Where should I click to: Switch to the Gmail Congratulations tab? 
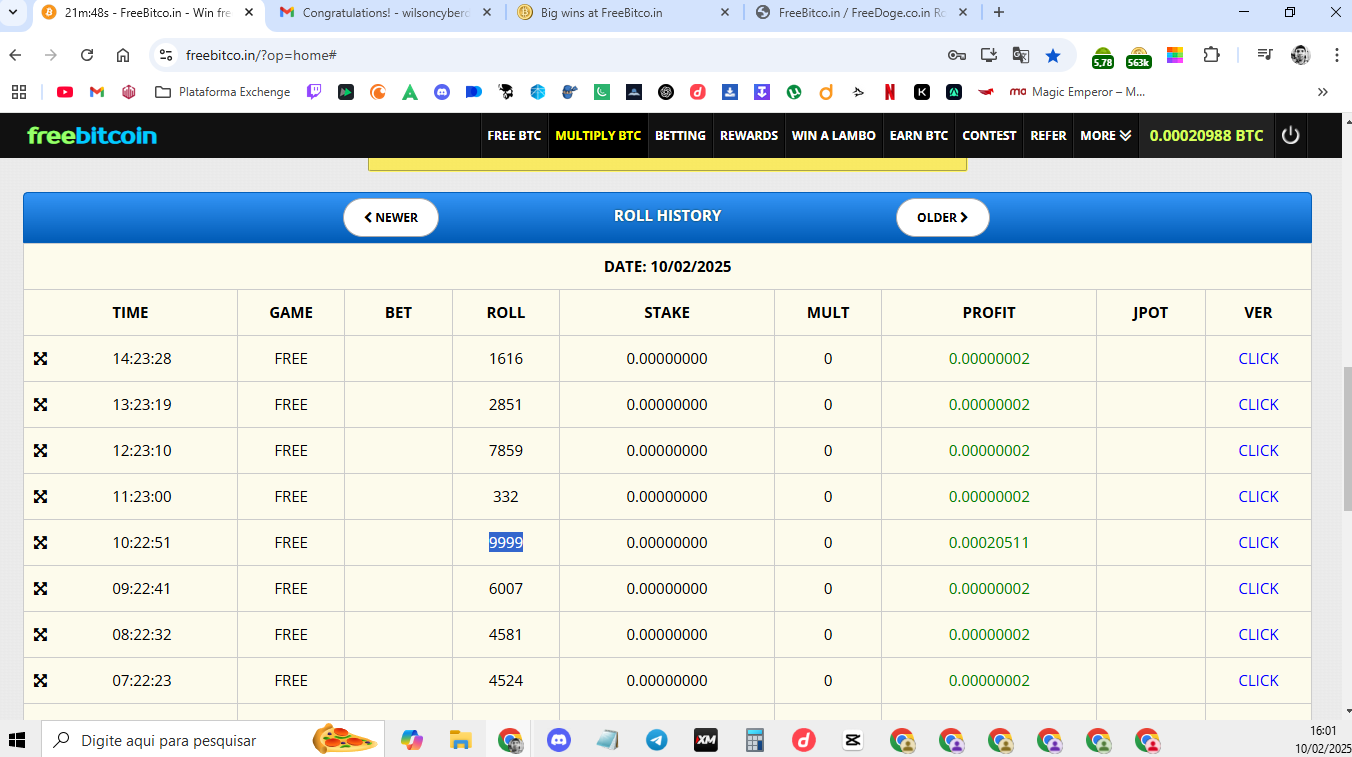385,13
